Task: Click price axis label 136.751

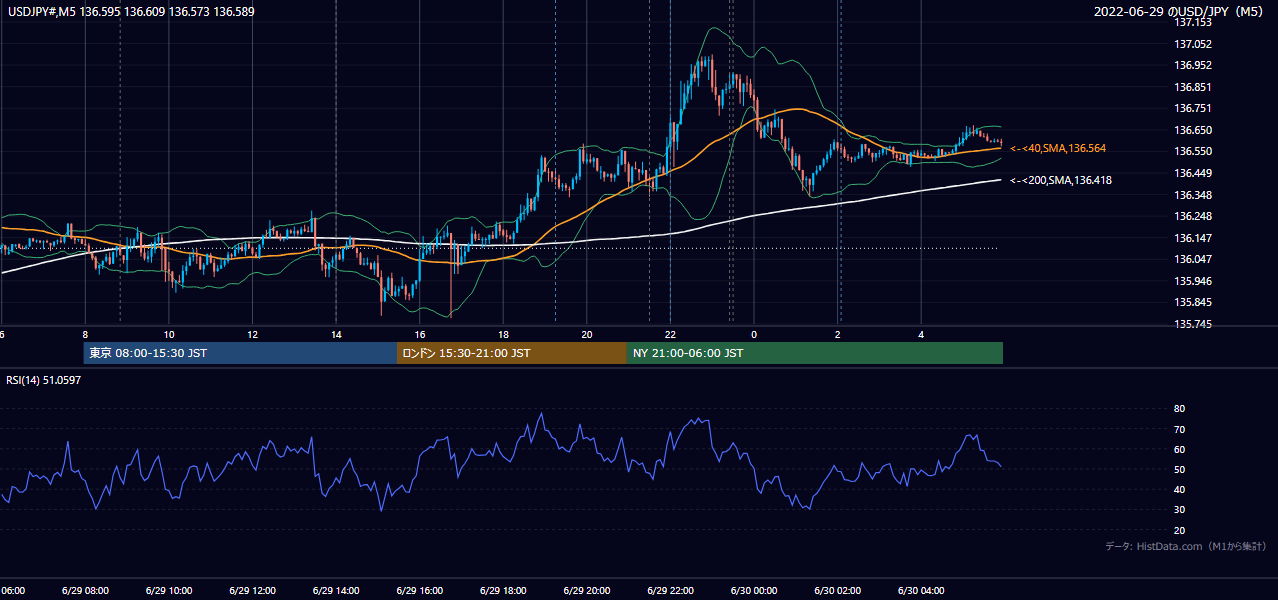Action: pos(1193,108)
